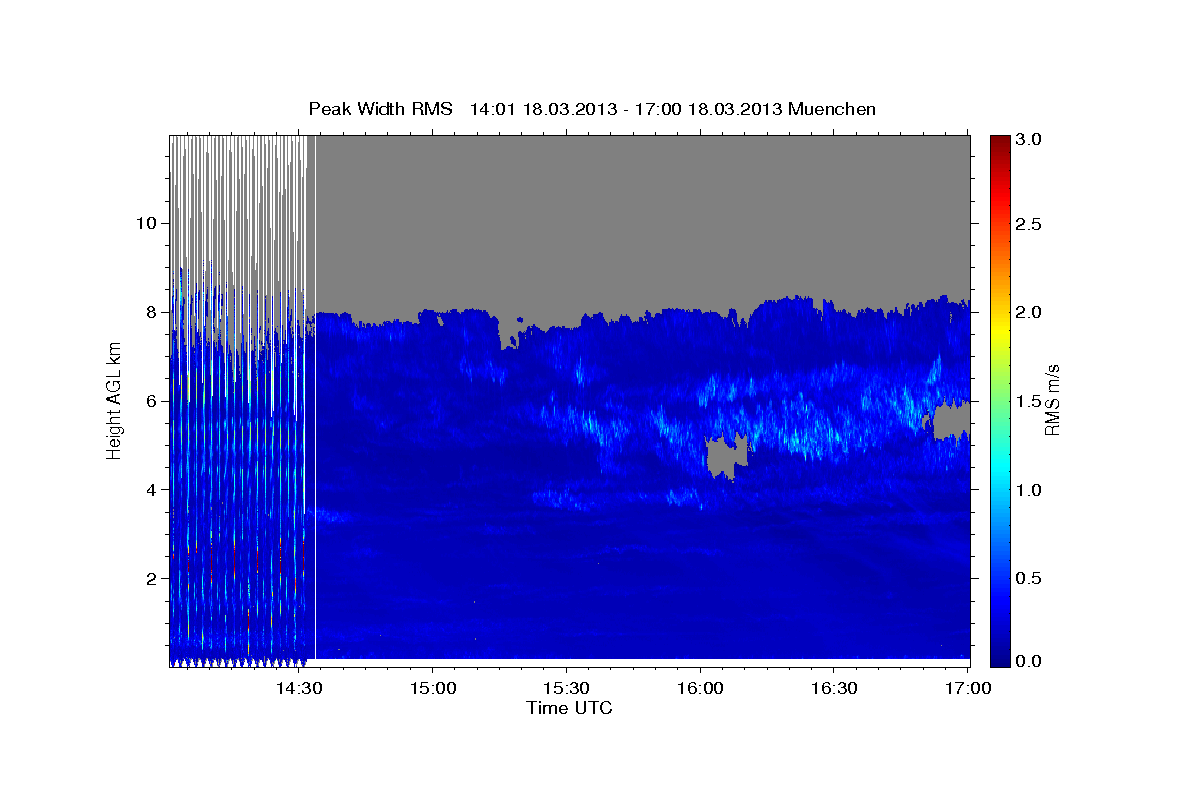Click the colorbar value 0.0
Screen dimensions: 1200x800
(1028, 661)
